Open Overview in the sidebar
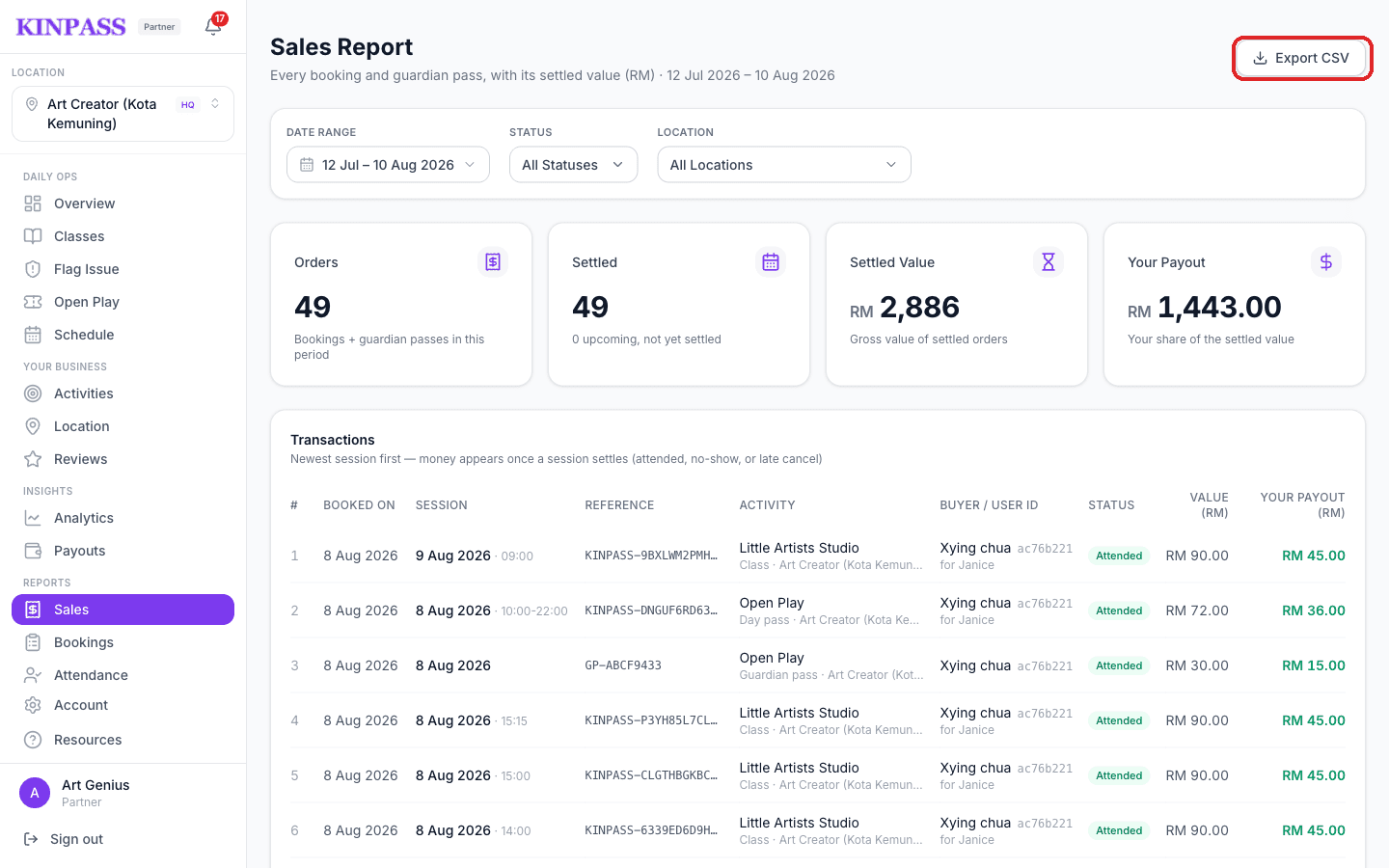 [123, 203]
